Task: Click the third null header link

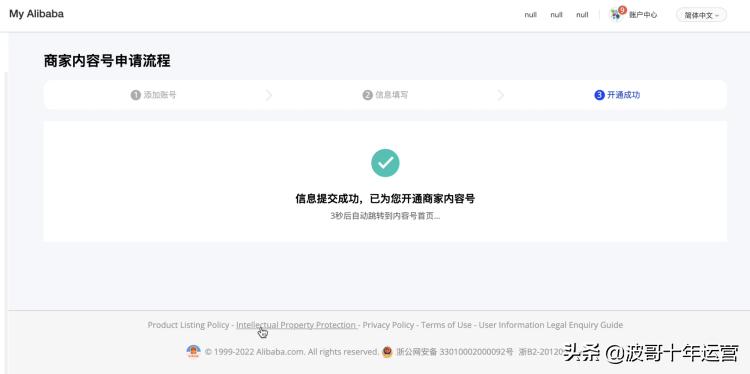Action: tap(582, 15)
